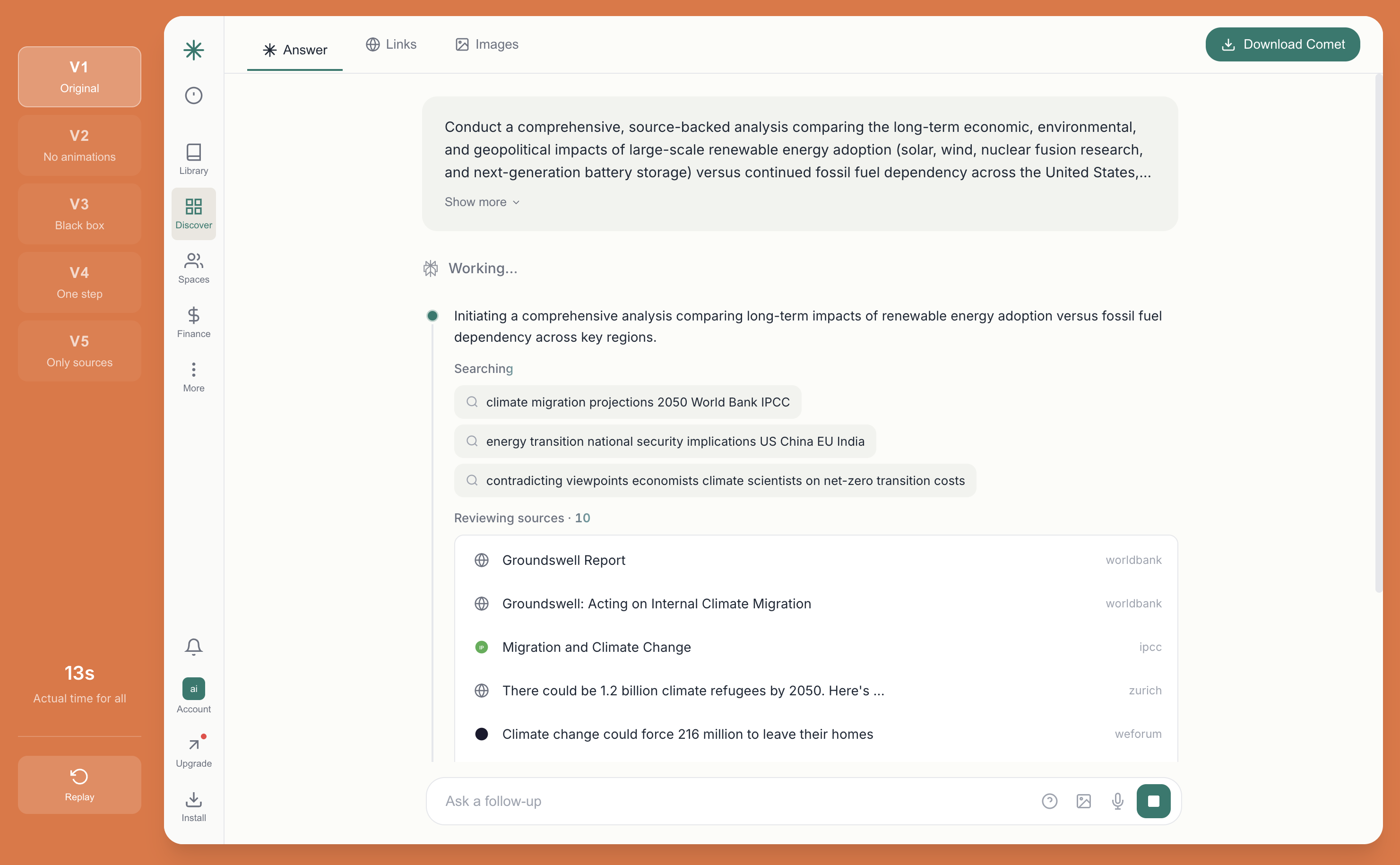Click the Replay button
The image size is (1400, 865).
(79, 784)
